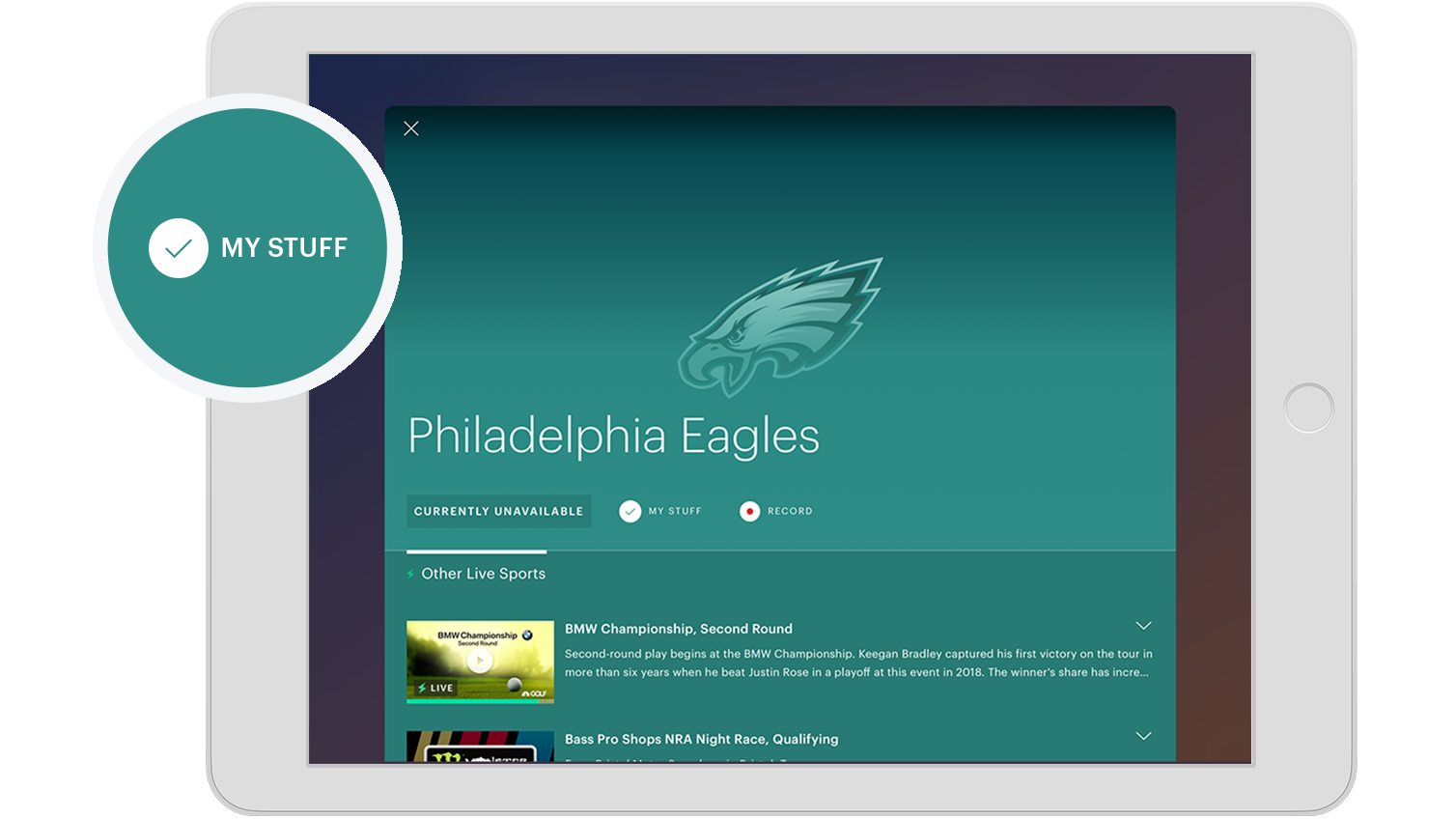
Task: Expand the Bass Pro Shops row chevron
Action: point(1143,736)
